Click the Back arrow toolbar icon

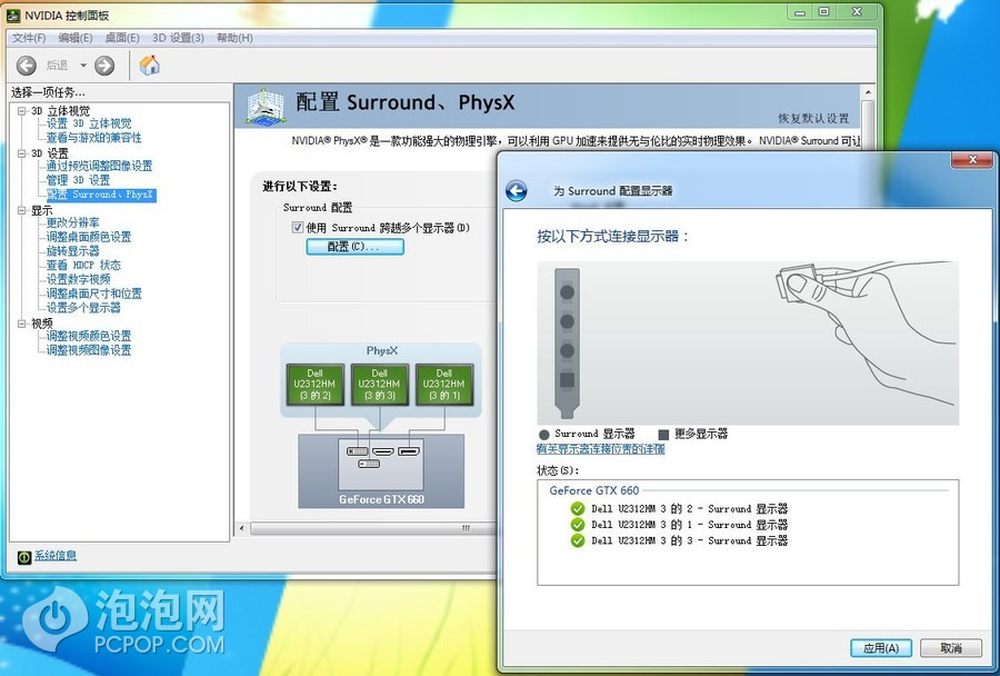[x=26, y=65]
